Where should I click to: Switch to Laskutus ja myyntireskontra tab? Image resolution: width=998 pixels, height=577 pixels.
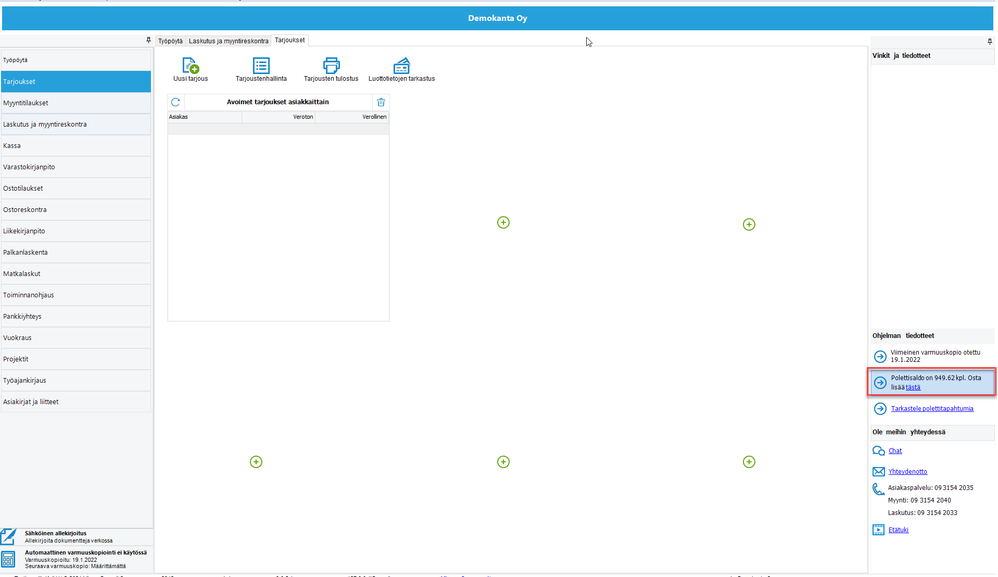[228, 41]
